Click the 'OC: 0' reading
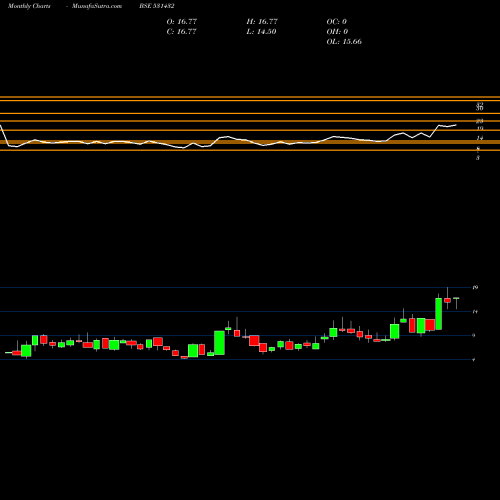Image resolution: width=500 pixels, height=500 pixels. click(337, 22)
